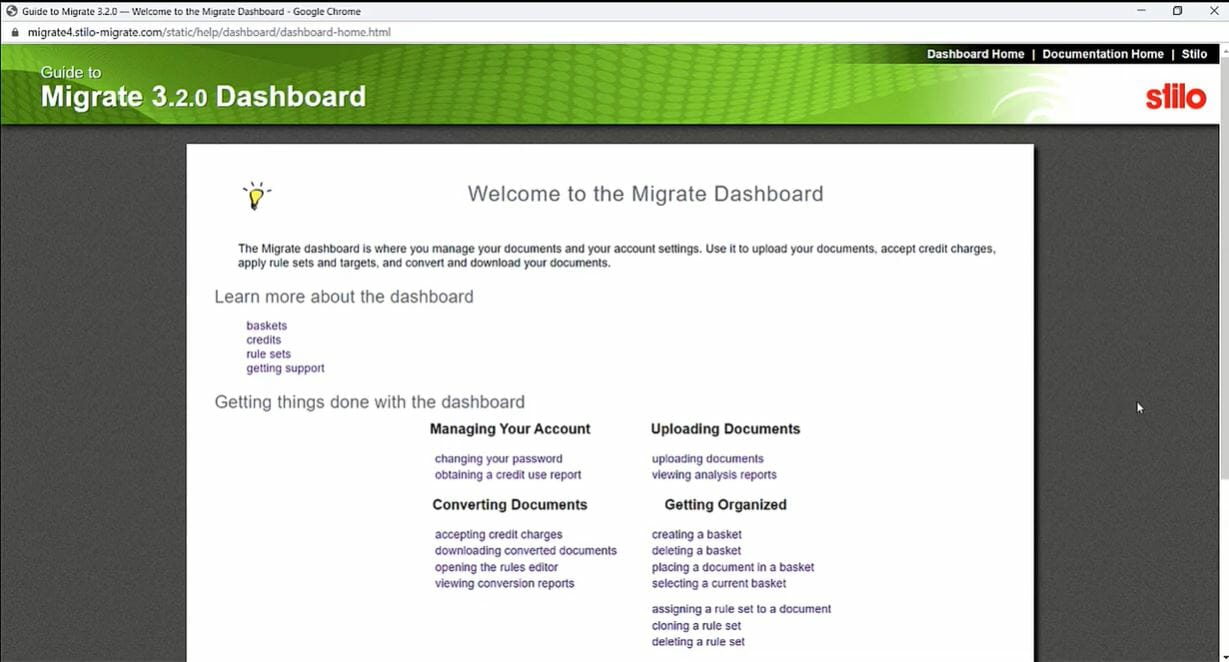Screen dimensions: 1229x662
Task: Click the Welcome to the Migrate Dashboard heading
Action: point(645,194)
